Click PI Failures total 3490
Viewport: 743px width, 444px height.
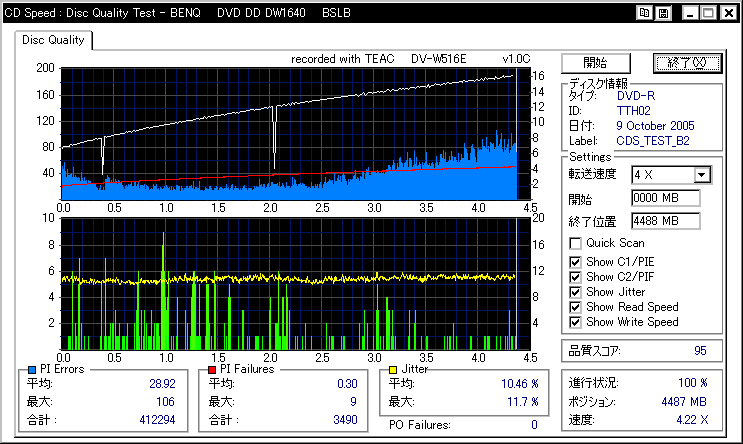(x=345, y=420)
